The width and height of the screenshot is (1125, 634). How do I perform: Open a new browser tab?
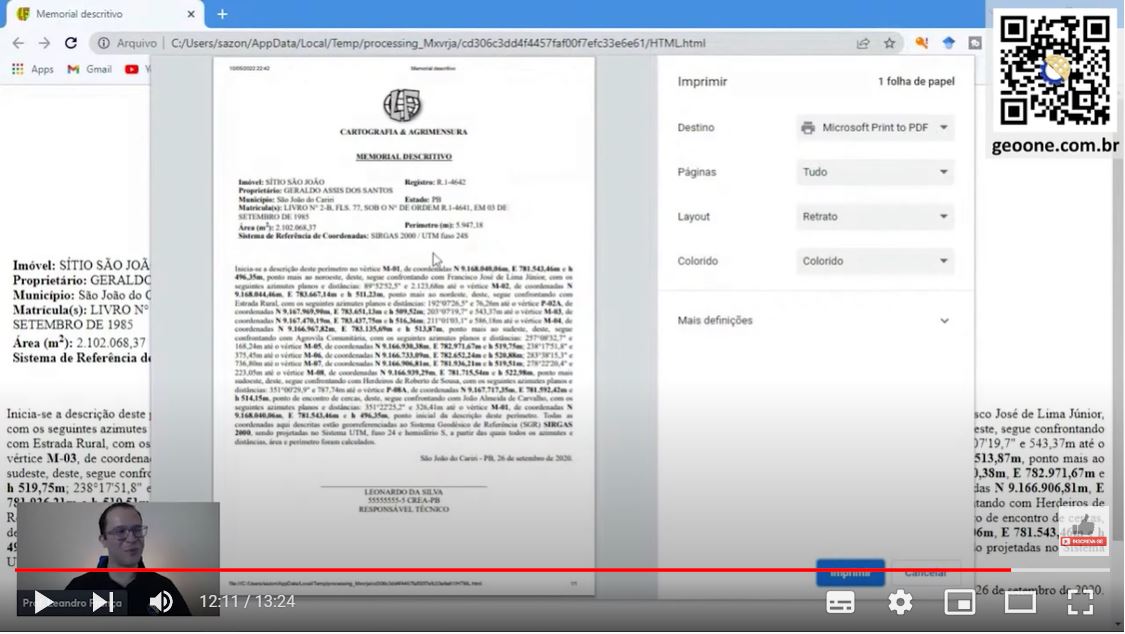coord(222,14)
